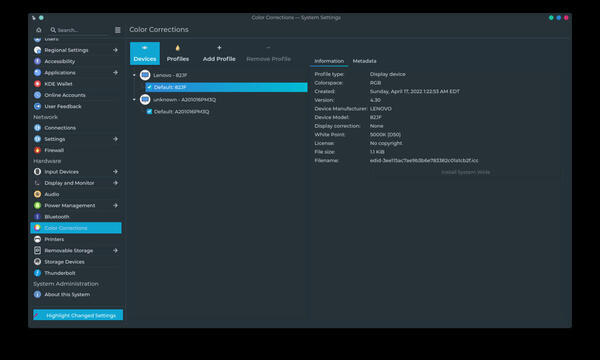The width and height of the screenshot is (600, 360).
Task: Click the Add Profile button
Action: point(219,53)
